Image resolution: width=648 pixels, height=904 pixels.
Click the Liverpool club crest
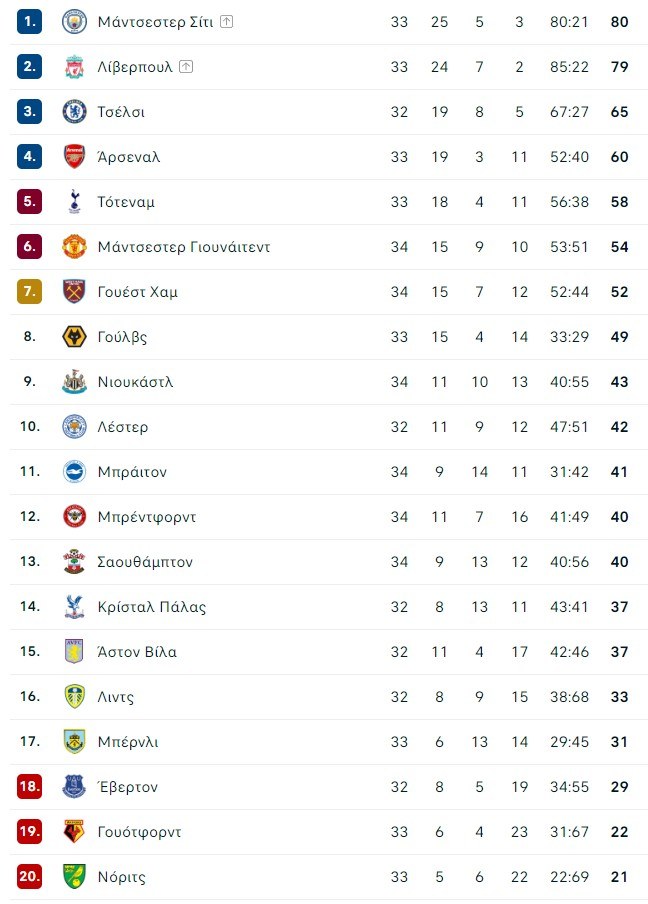tap(75, 67)
